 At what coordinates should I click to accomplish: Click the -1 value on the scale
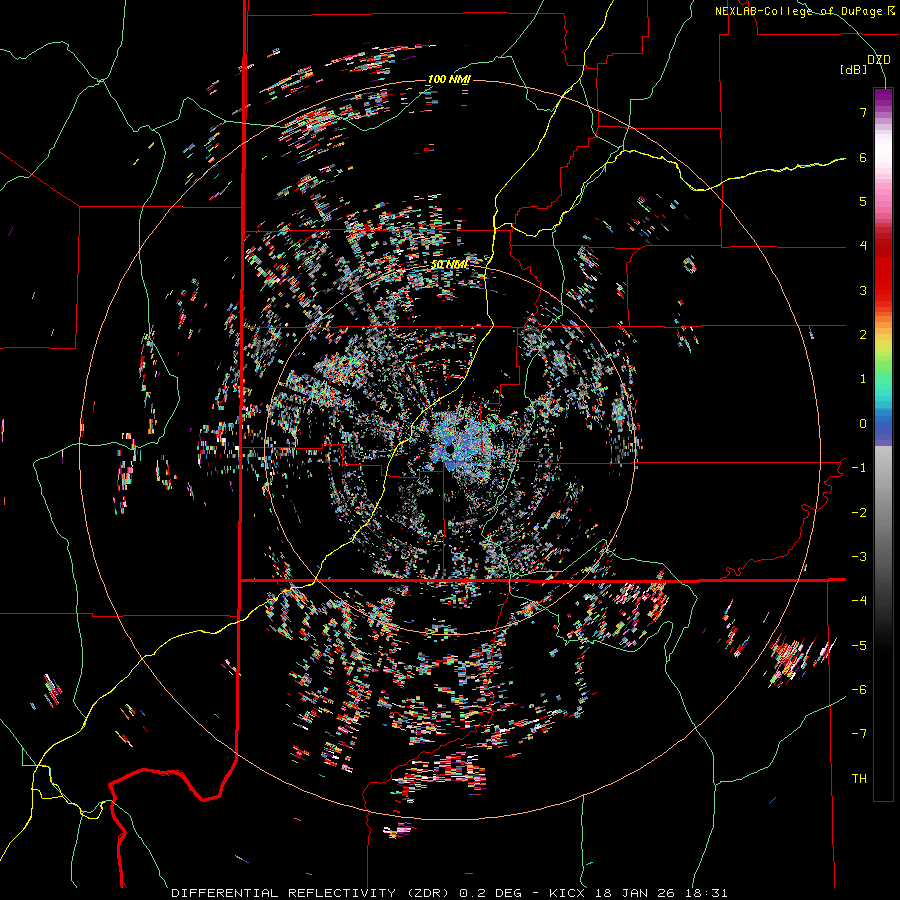pos(859,468)
